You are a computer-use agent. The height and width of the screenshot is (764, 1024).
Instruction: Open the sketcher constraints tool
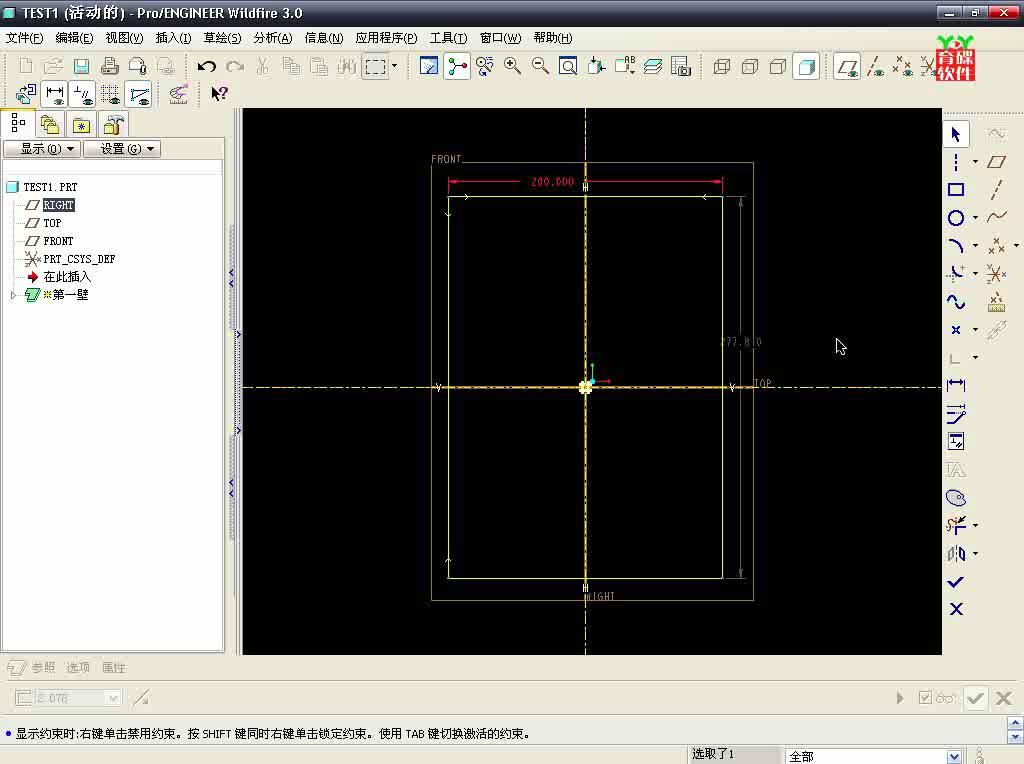coord(955,441)
